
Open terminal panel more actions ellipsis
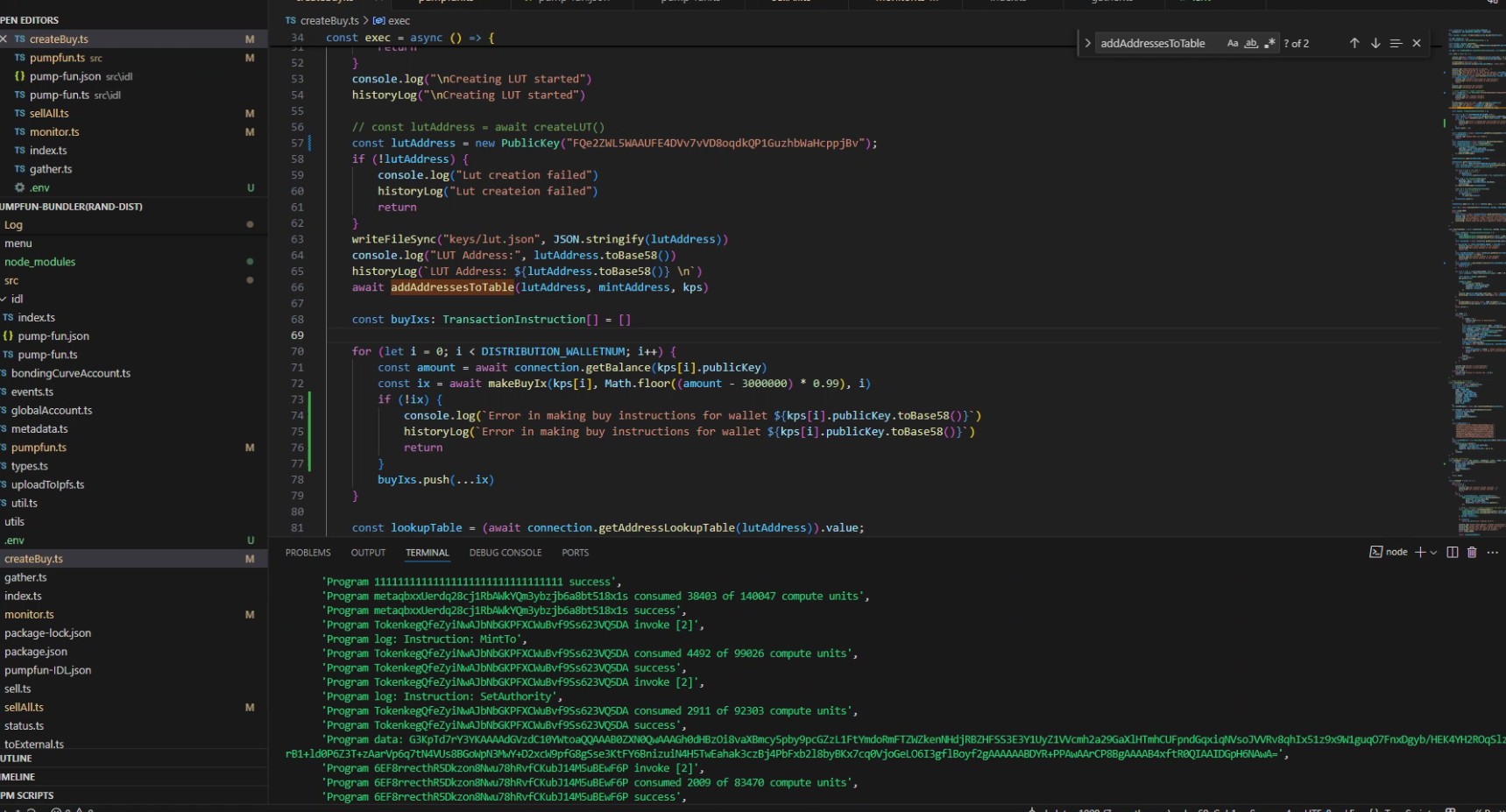click(1493, 552)
